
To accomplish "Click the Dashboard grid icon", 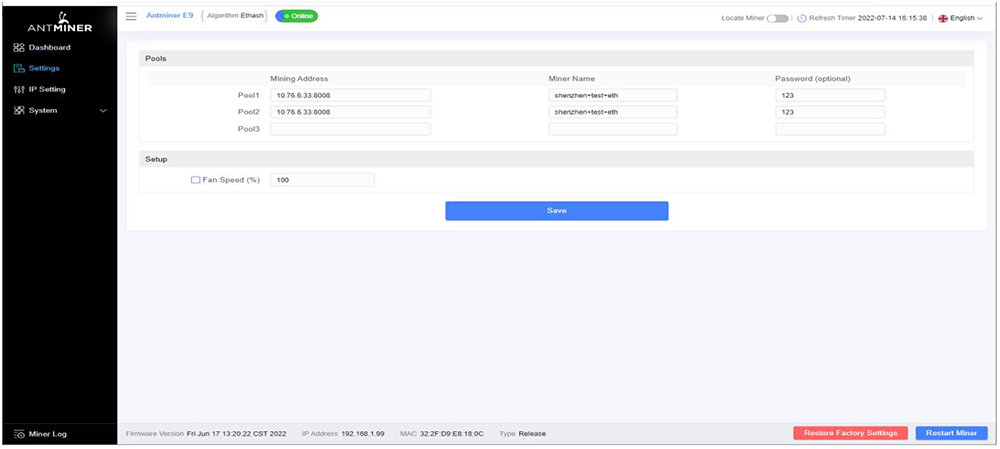I will coord(19,48).
